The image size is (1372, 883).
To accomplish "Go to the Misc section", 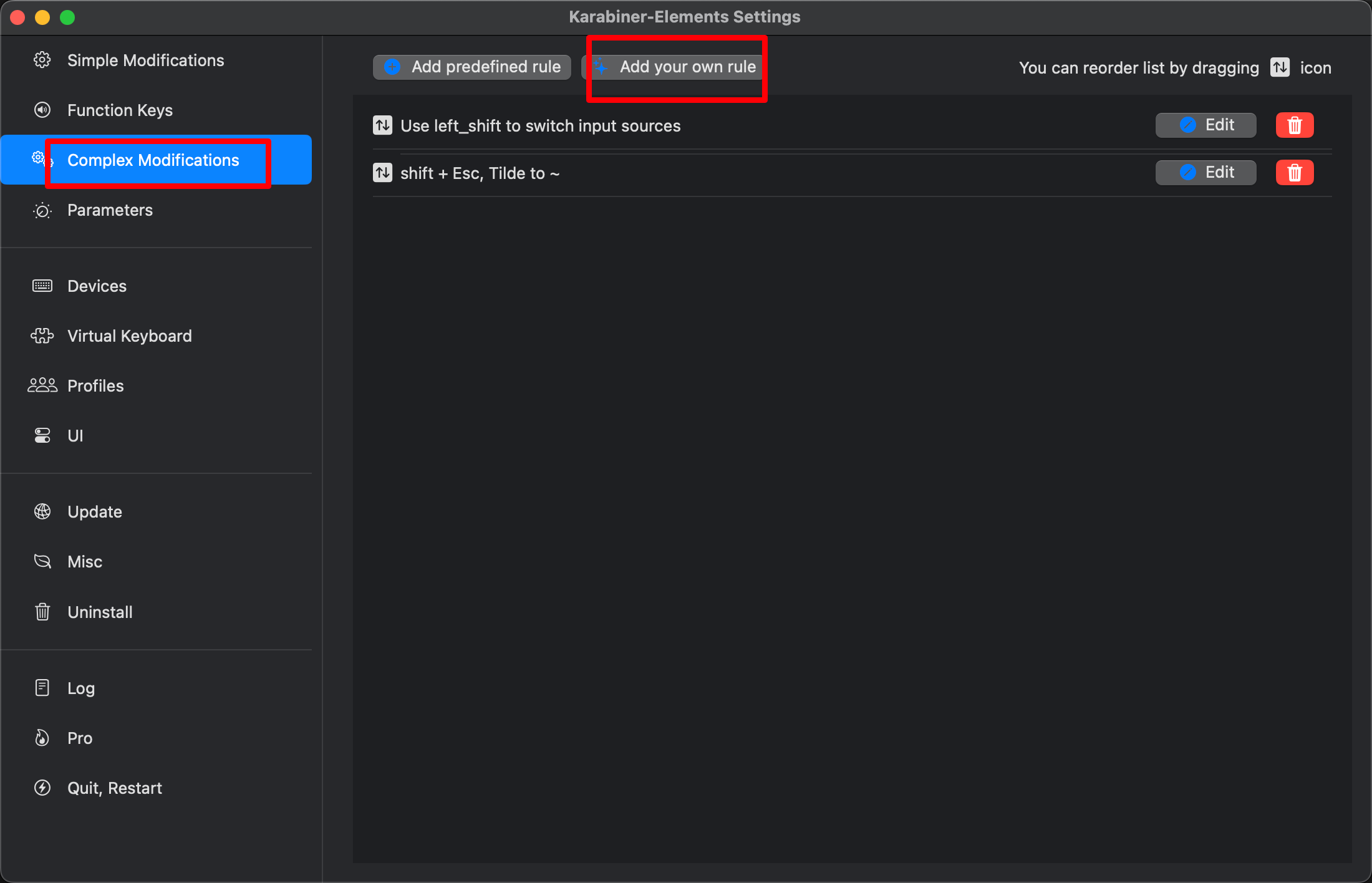I will 85,562.
